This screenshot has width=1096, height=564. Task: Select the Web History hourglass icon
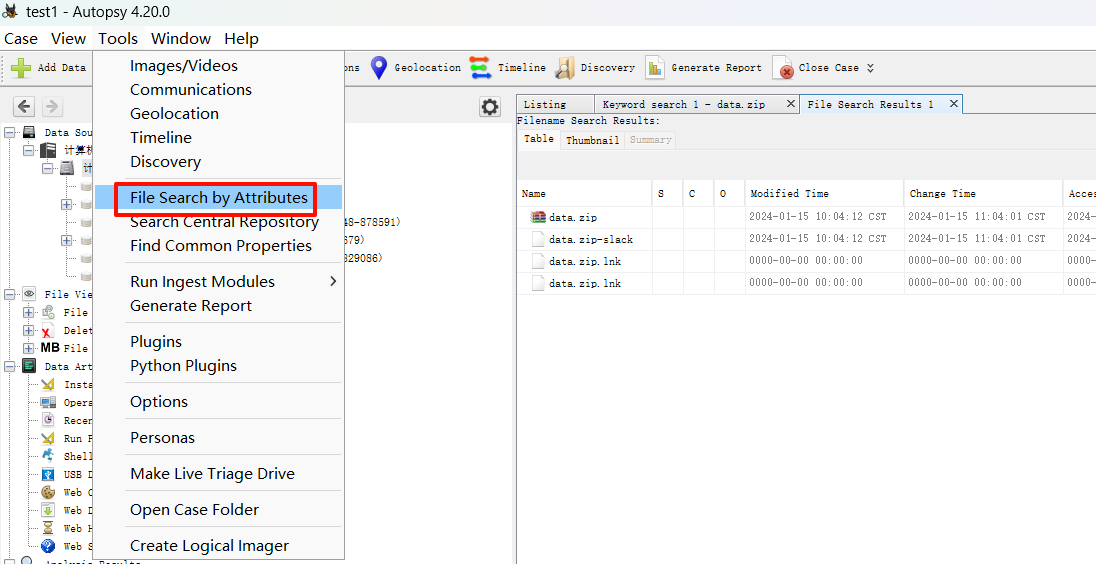tap(48, 528)
